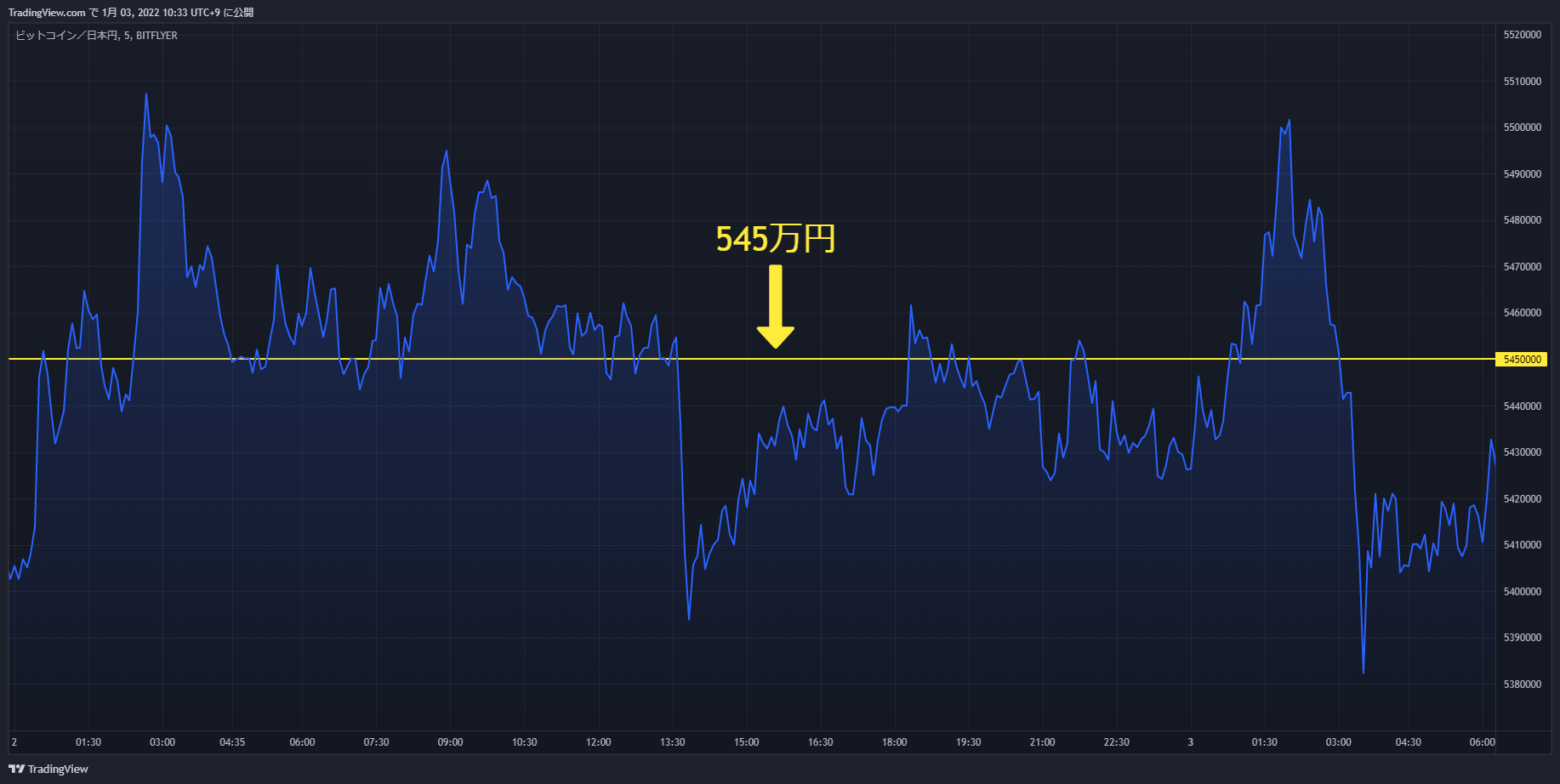Click the 04:35 time axis label

[x=232, y=742]
